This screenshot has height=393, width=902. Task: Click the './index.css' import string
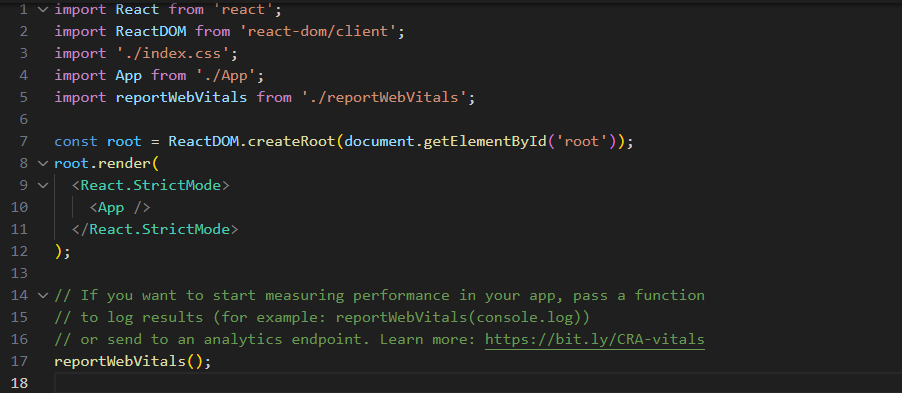point(173,54)
